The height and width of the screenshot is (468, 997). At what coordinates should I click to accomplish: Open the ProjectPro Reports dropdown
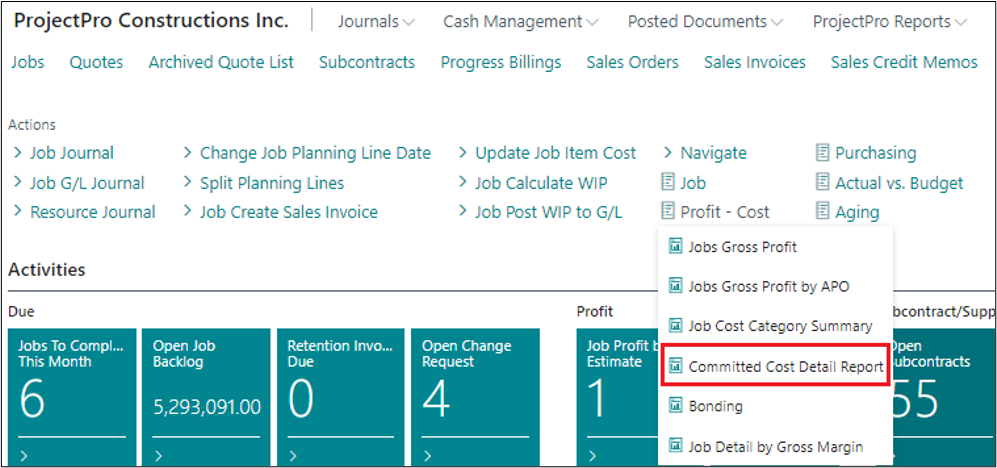(889, 21)
